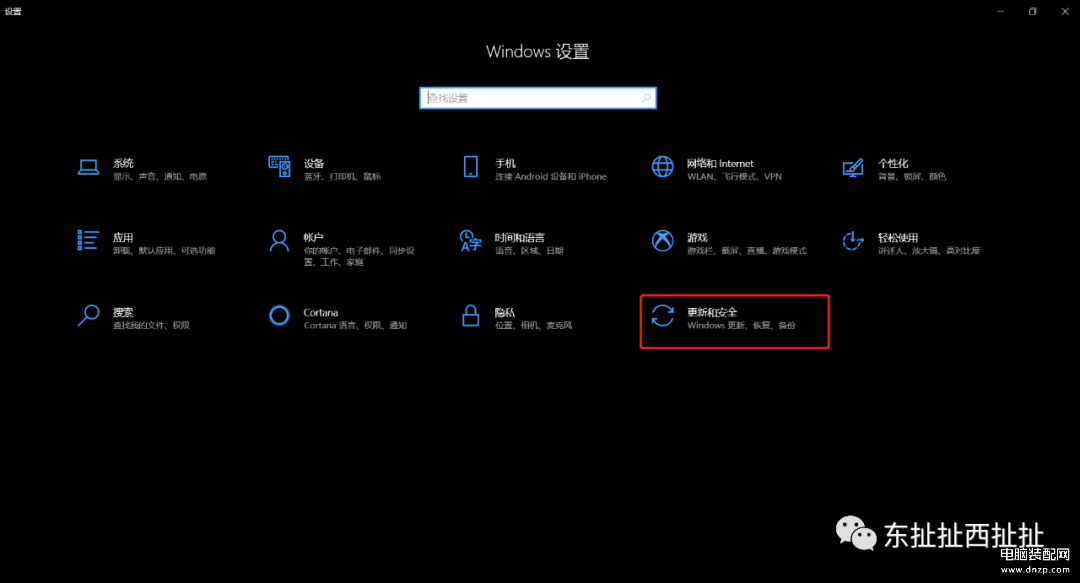This screenshot has width=1080, height=583.
Task: Open the 网络和 Internet globe icon
Action: click(663, 167)
